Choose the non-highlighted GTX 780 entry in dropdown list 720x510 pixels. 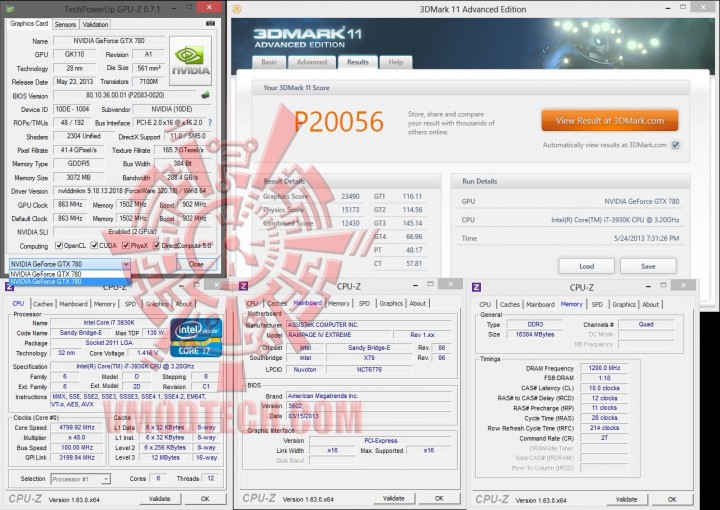click(x=69, y=274)
